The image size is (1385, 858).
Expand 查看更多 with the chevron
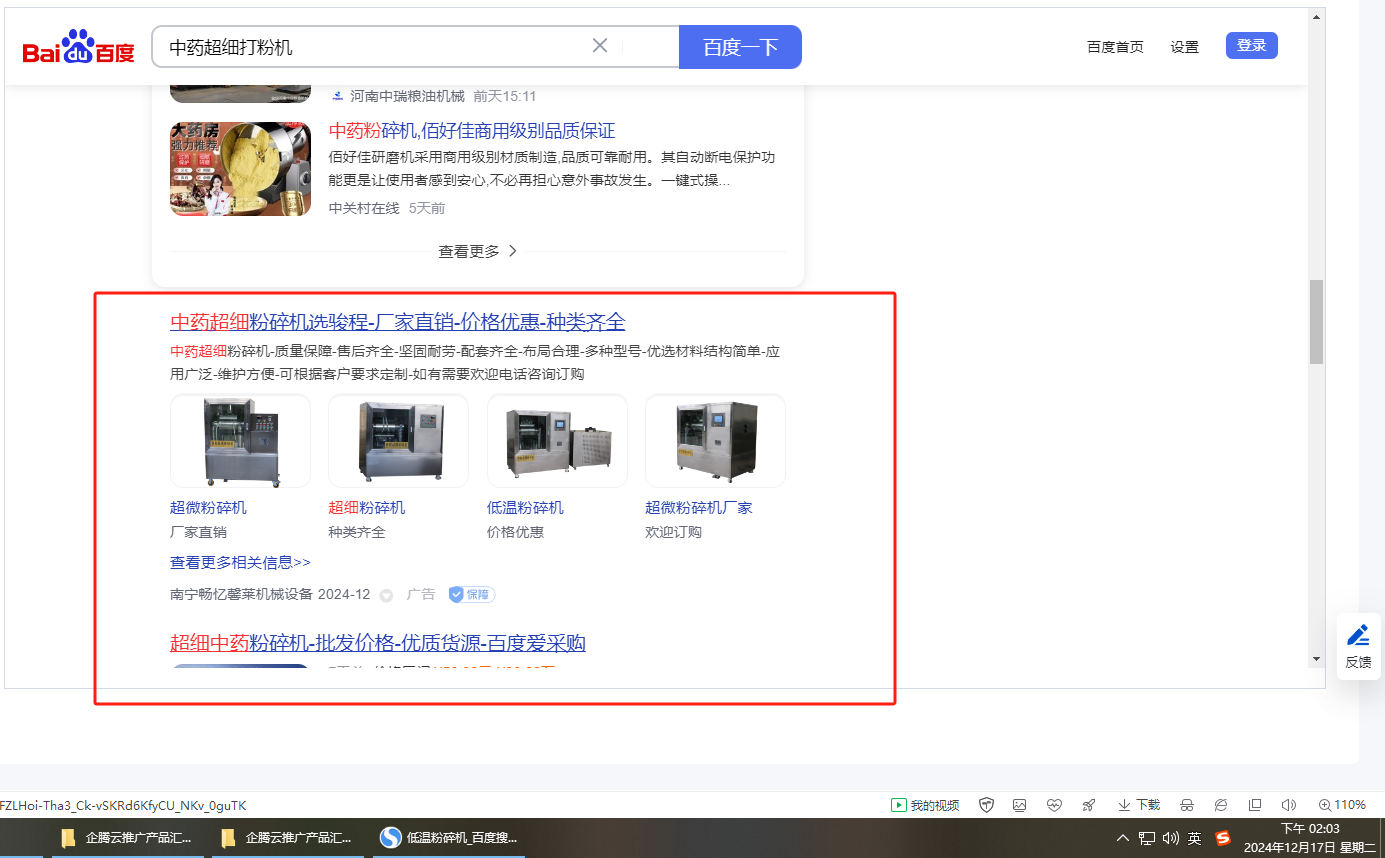(478, 251)
